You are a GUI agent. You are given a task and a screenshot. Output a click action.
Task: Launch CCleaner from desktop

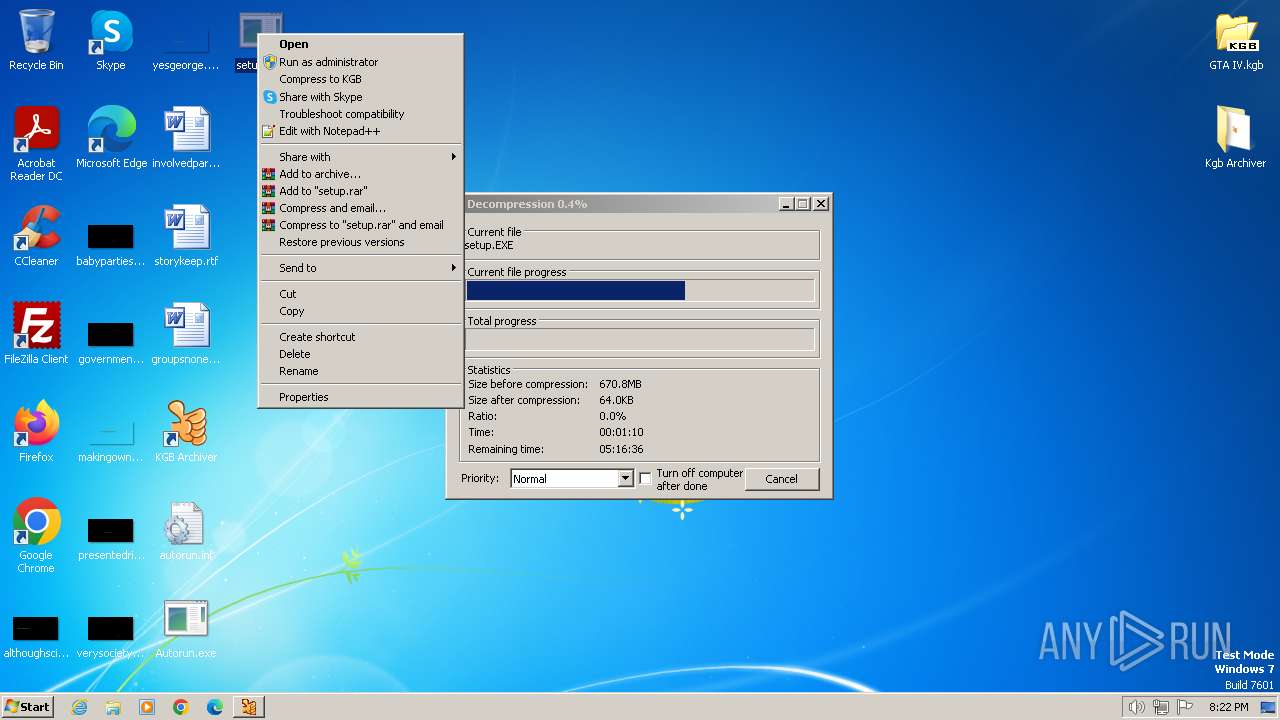click(x=36, y=235)
